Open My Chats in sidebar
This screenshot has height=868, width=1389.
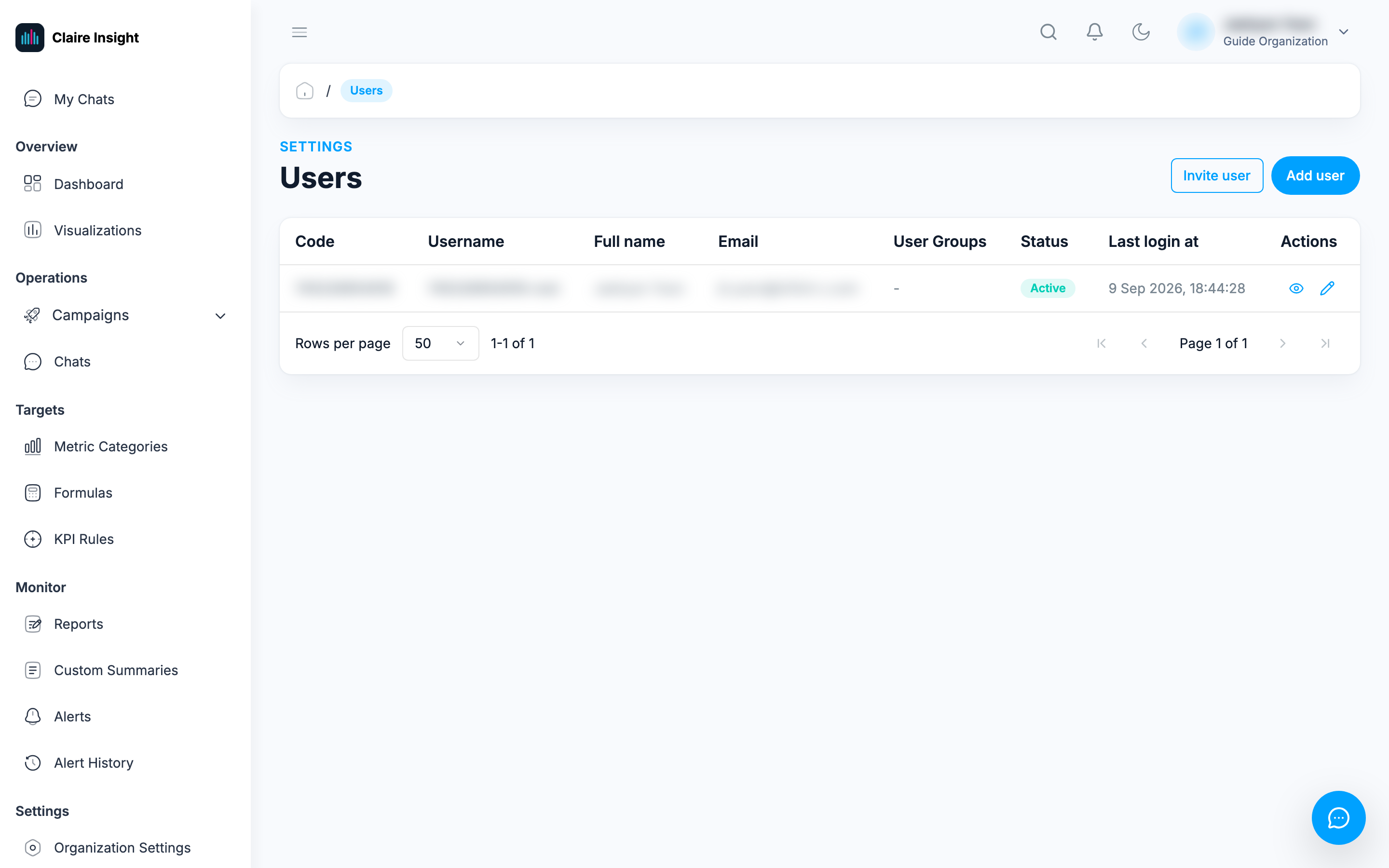[84, 99]
